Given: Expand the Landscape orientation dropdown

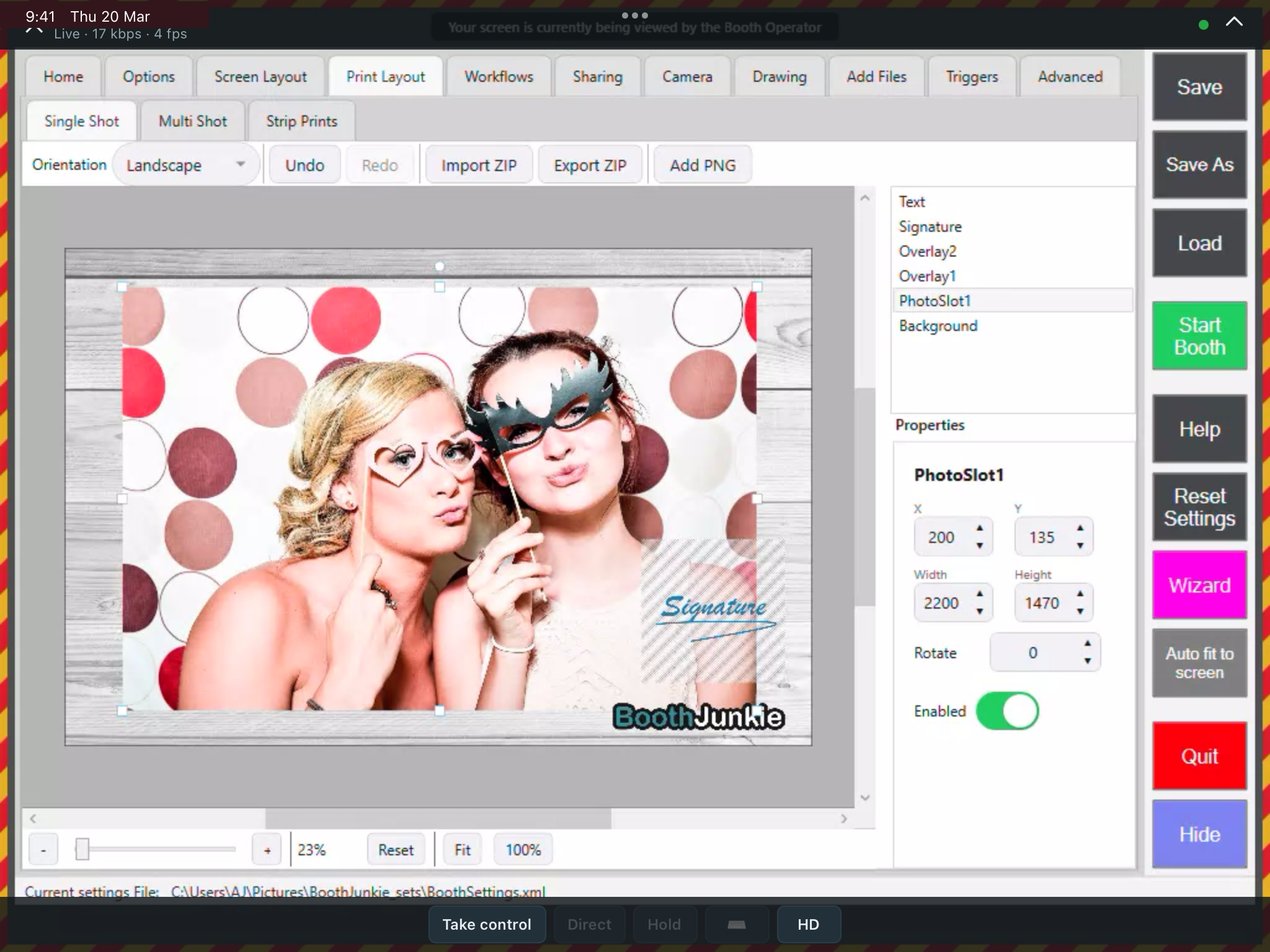Looking at the screenshot, I should coord(186,165).
